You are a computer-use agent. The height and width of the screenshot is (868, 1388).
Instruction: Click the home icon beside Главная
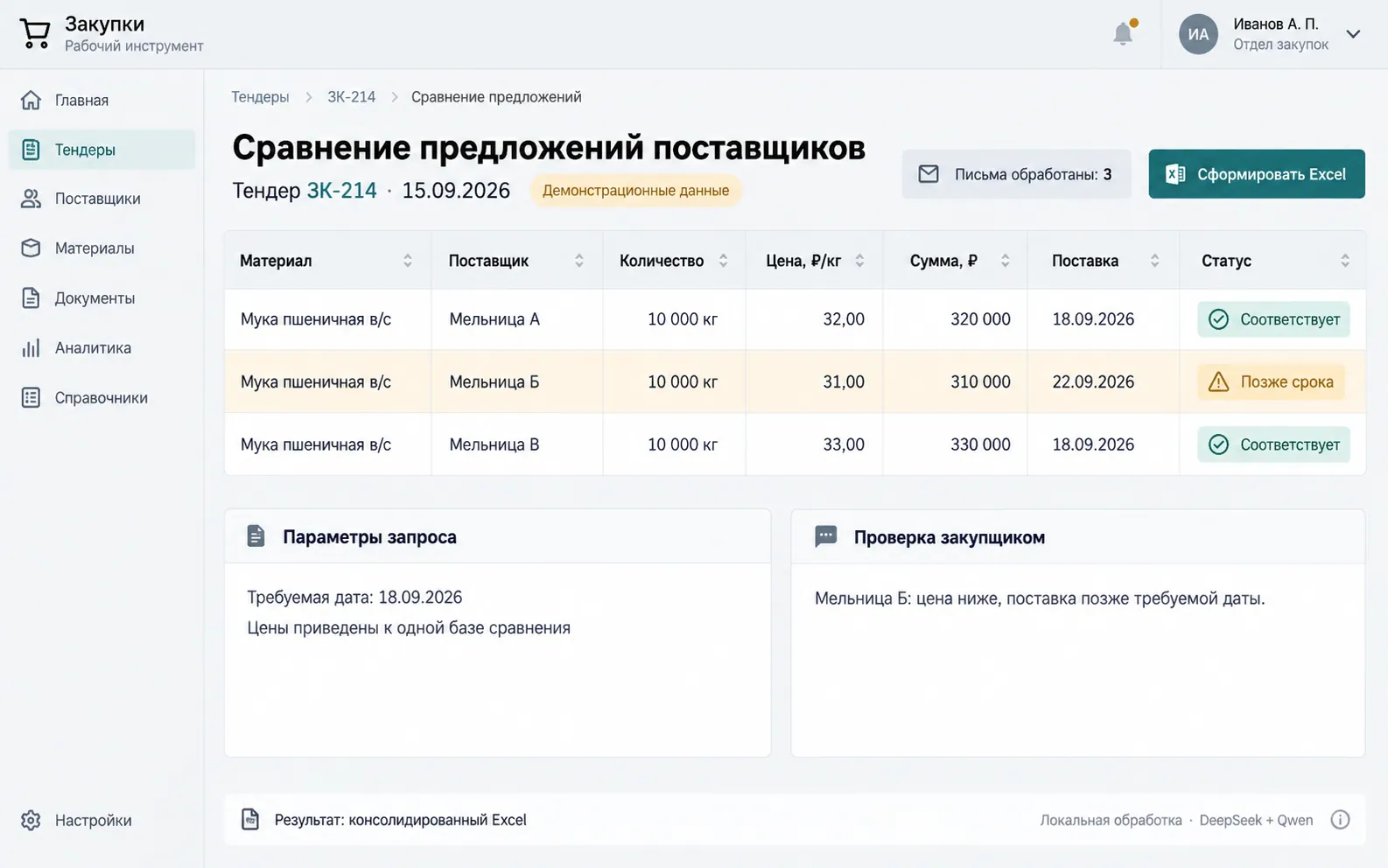click(x=31, y=100)
